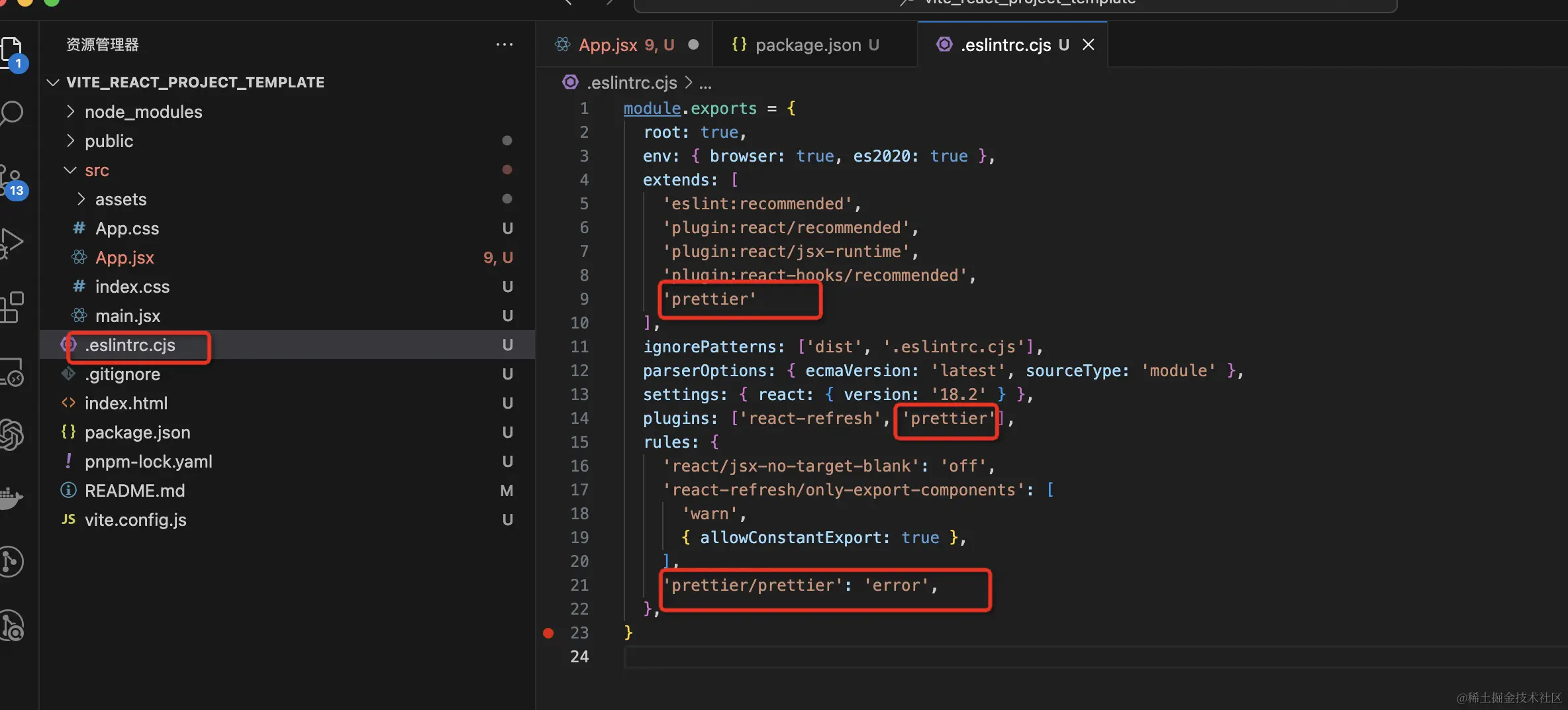The image size is (1568, 710).
Task: Click 'parserOptions' on line 12
Action: (705, 370)
